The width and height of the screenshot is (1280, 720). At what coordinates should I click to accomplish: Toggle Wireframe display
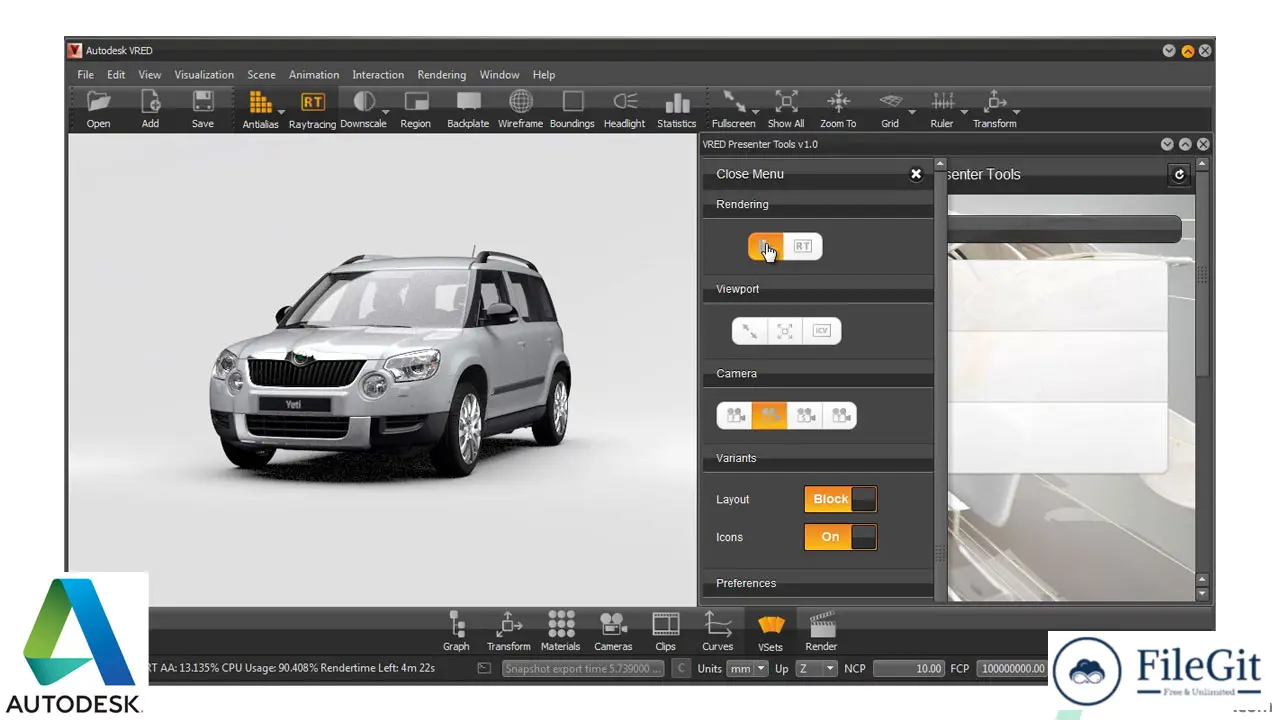pos(520,109)
